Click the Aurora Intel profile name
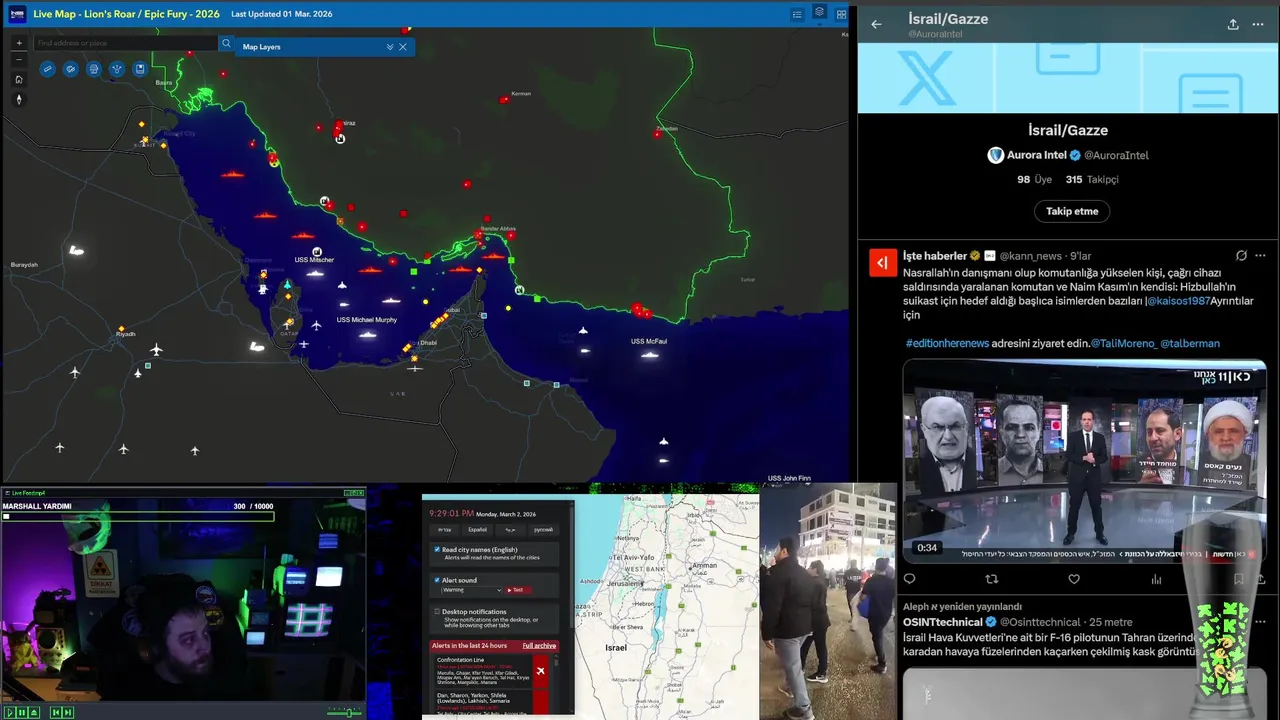Image resolution: width=1280 pixels, height=720 pixels. coord(1036,155)
